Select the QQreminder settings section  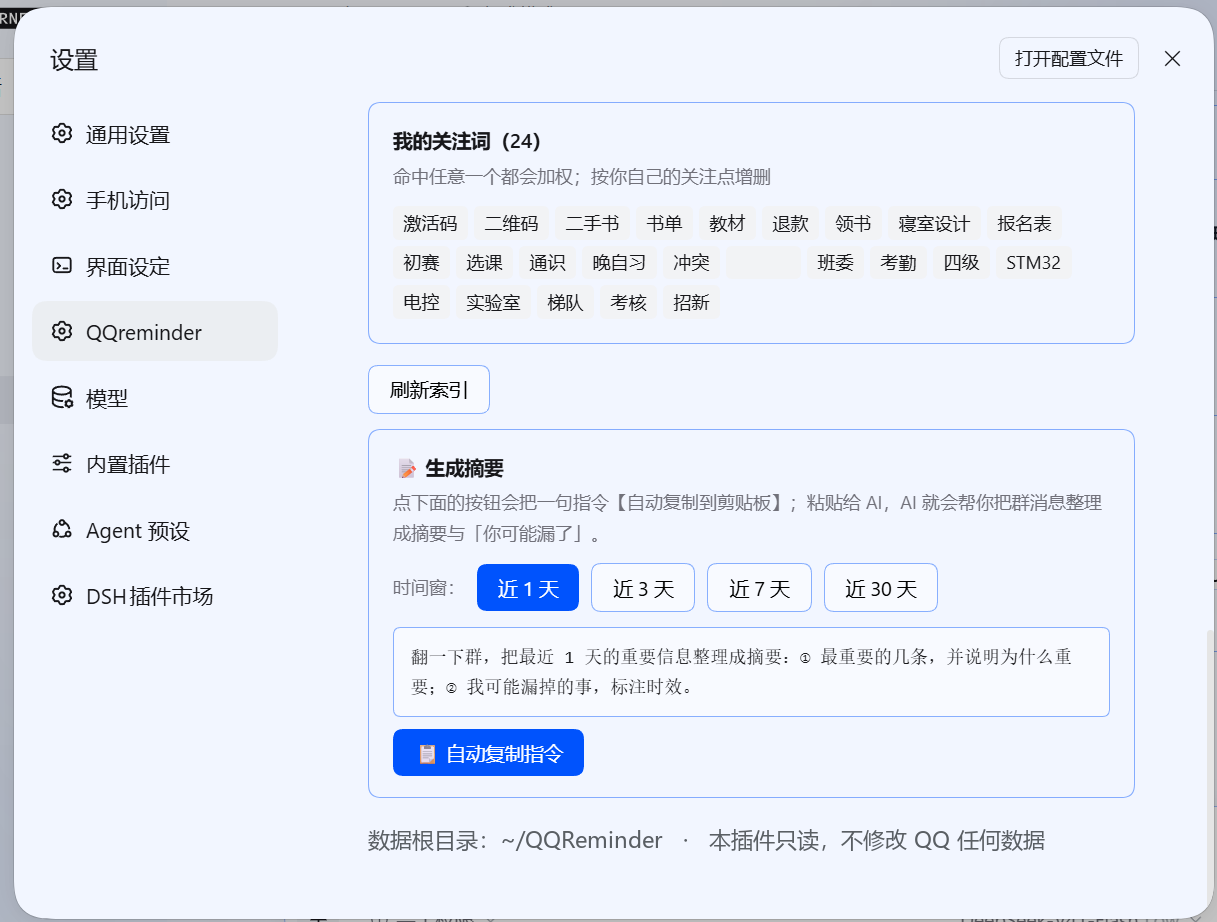[155, 332]
